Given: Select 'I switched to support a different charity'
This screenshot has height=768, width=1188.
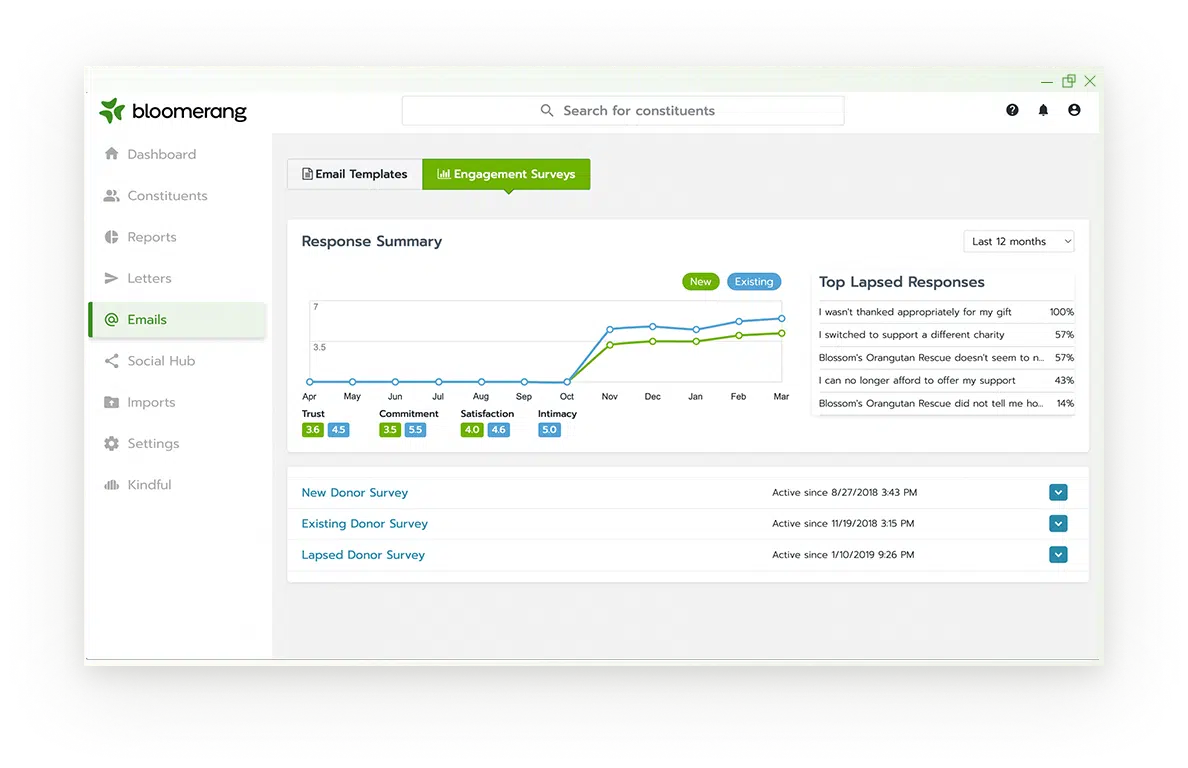Looking at the screenshot, I should 946,335.
